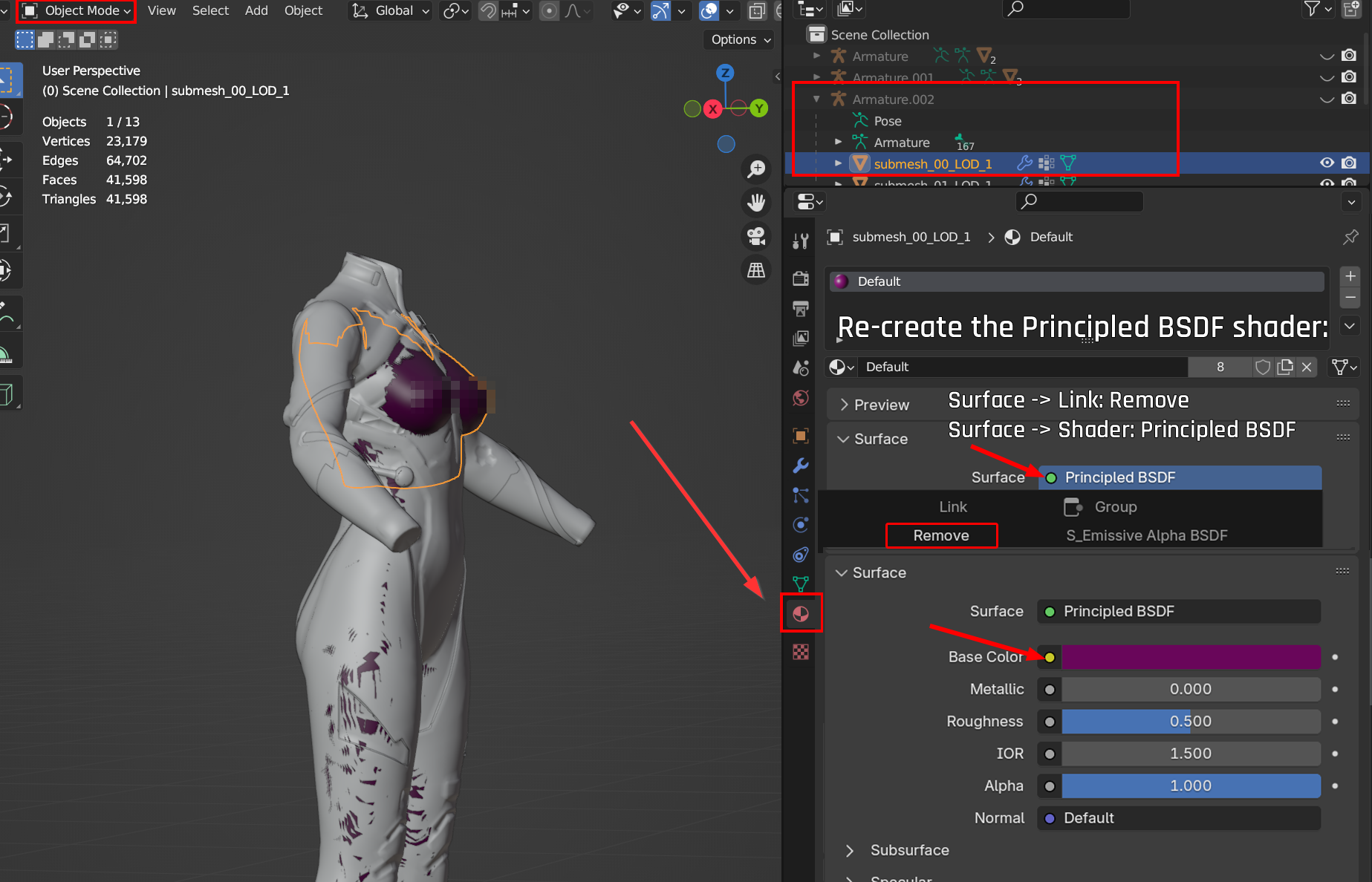Click Remove in the Link column
This screenshot has width=1372, height=882.
pos(941,535)
